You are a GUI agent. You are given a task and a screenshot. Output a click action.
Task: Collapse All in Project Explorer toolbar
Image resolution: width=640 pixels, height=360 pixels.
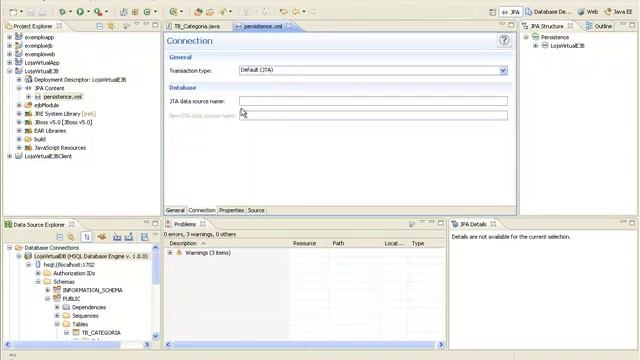click(99, 26)
